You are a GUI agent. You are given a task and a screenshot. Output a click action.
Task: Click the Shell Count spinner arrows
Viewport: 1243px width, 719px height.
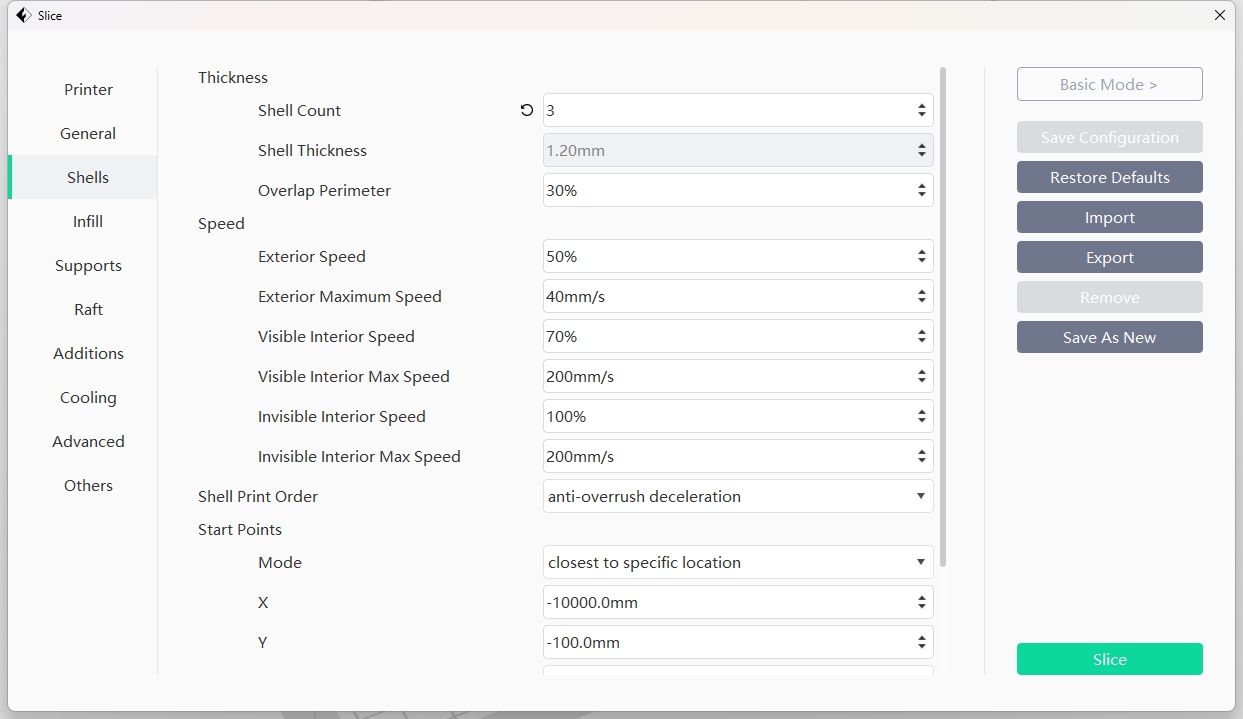pos(921,110)
